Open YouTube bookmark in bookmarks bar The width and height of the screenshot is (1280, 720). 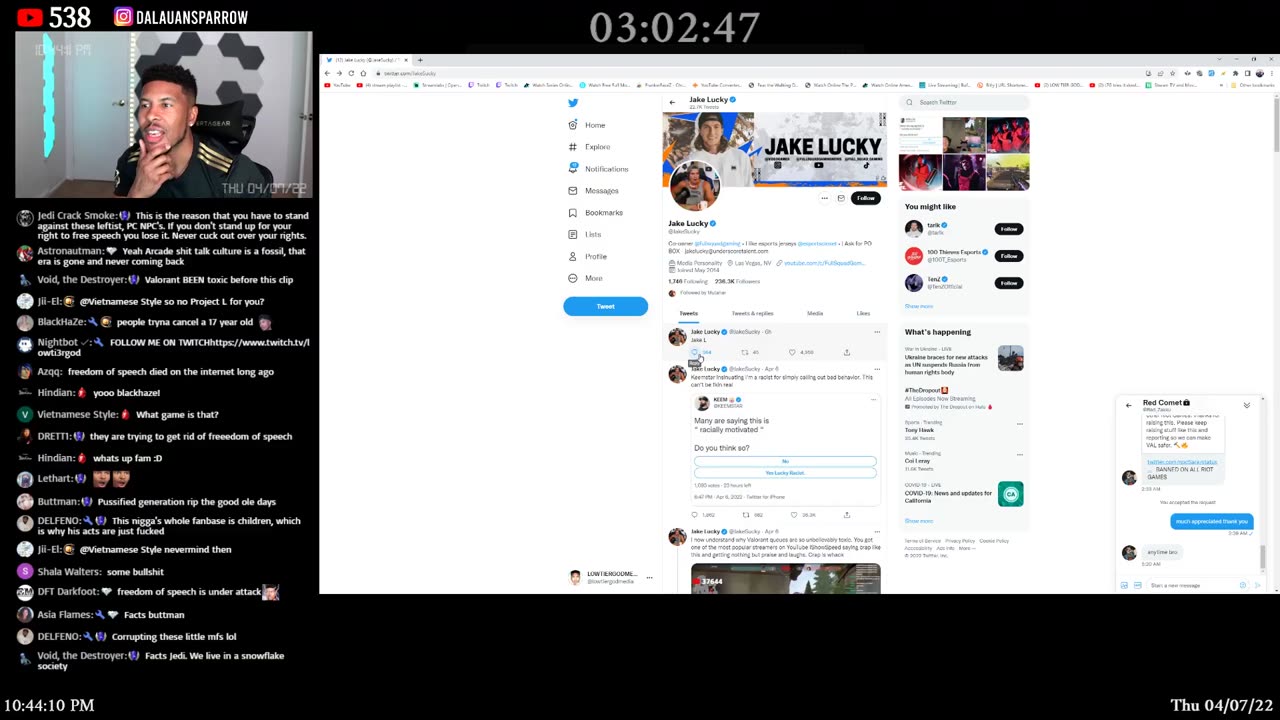click(338, 85)
